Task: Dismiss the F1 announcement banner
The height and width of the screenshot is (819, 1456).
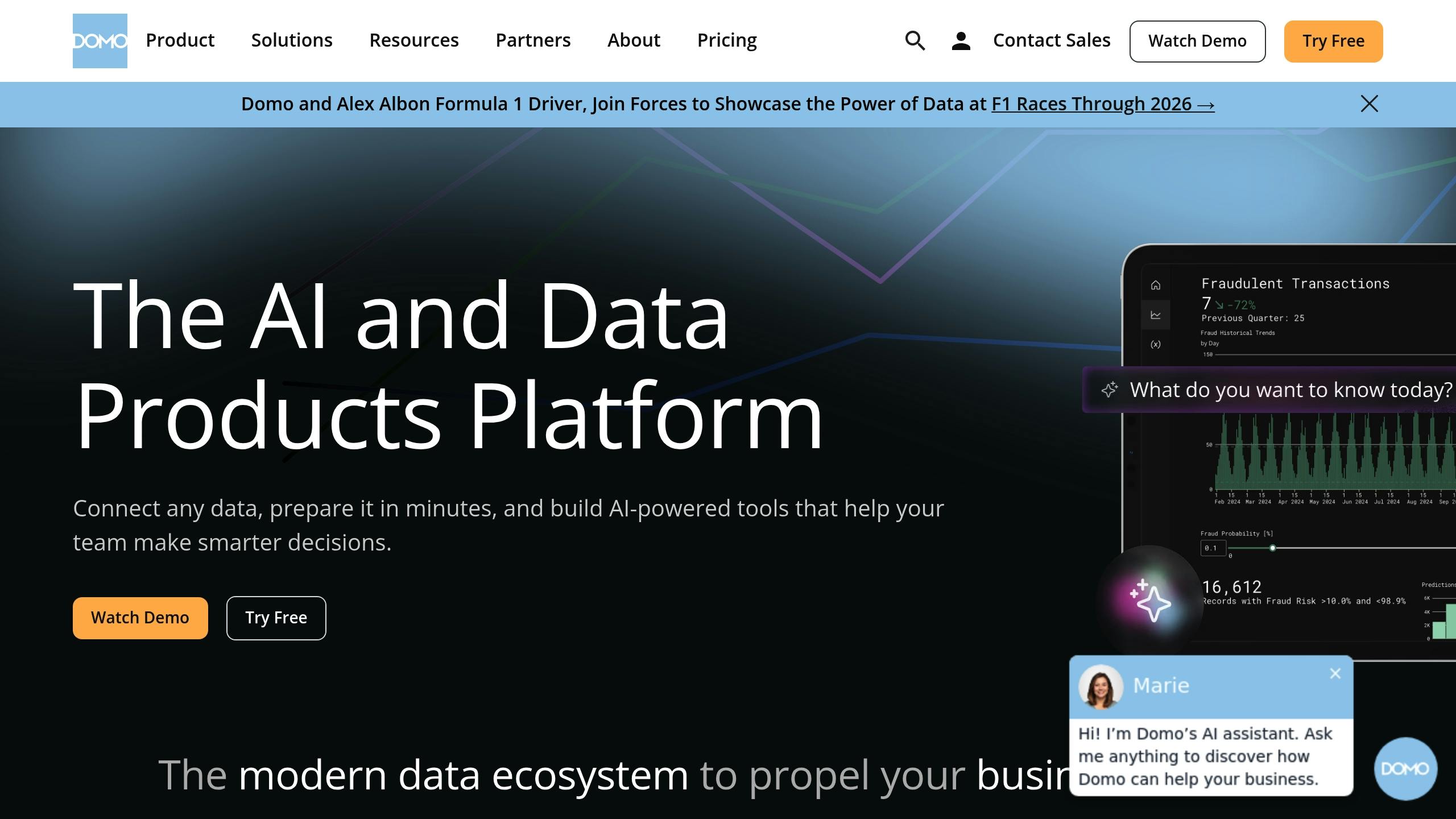Action: pyautogui.click(x=1369, y=104)
